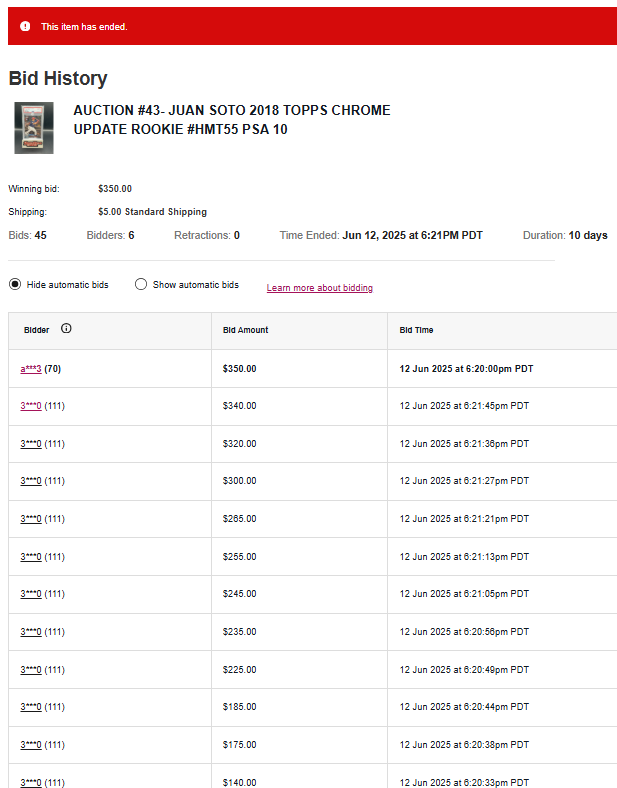Click the exclamation alert icon in red banner
The image size is (617, 788).
pos(25,27)
